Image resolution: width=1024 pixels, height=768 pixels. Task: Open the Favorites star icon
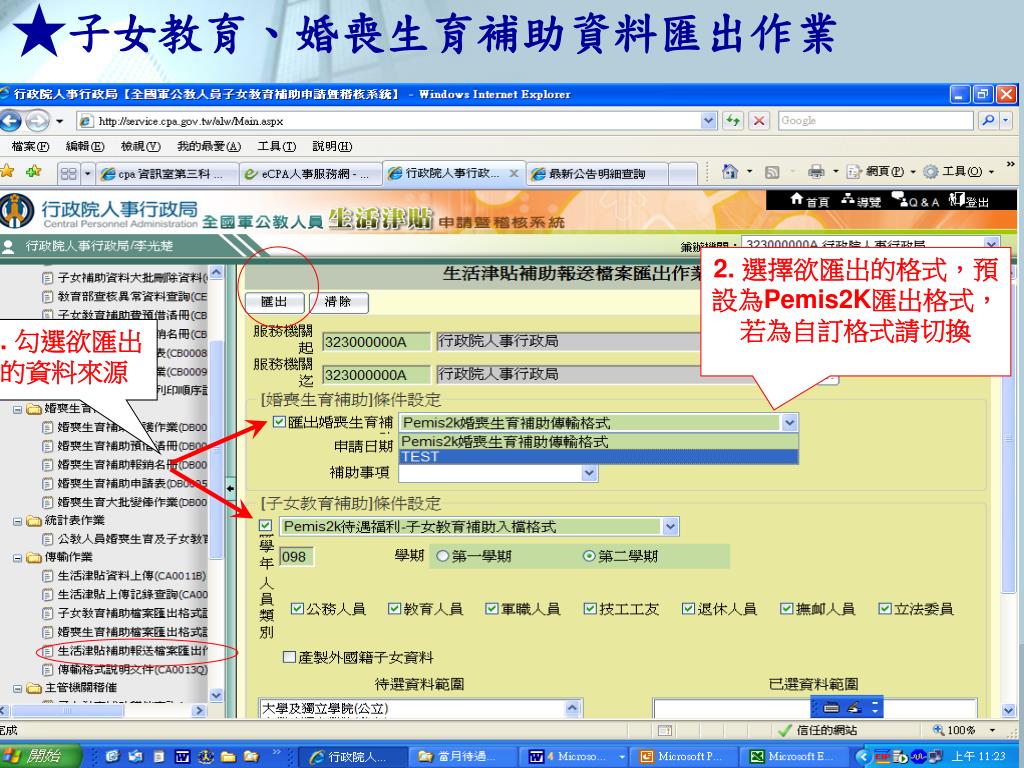[x=7, y=172]
